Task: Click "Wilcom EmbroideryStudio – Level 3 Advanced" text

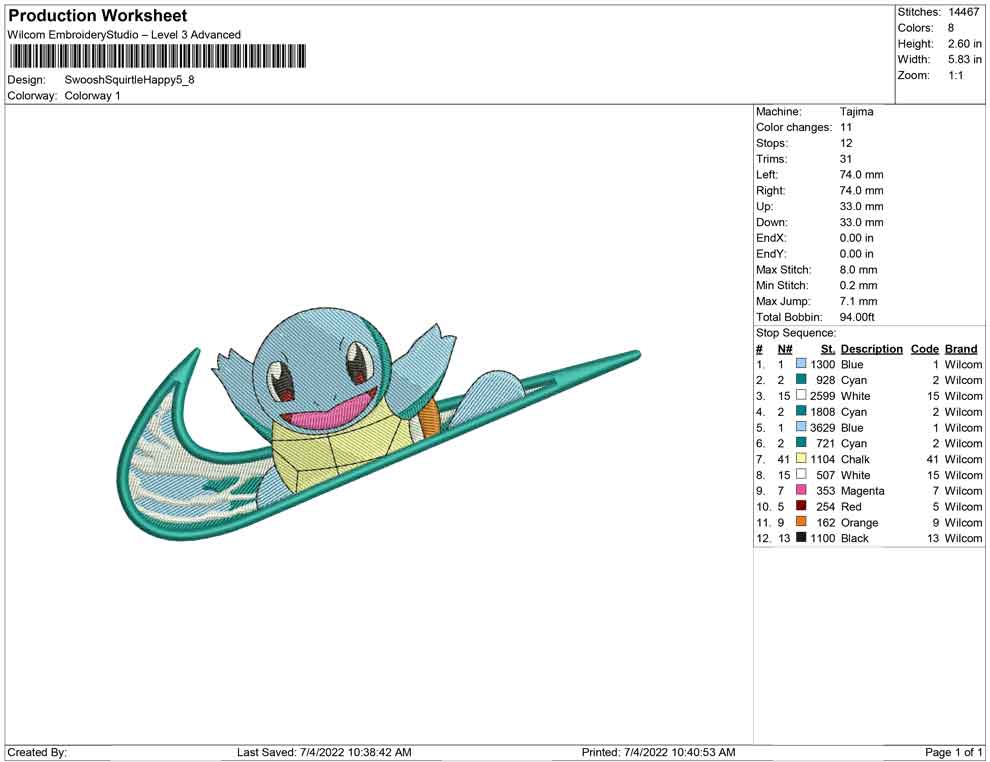Action: pos(124,35)
